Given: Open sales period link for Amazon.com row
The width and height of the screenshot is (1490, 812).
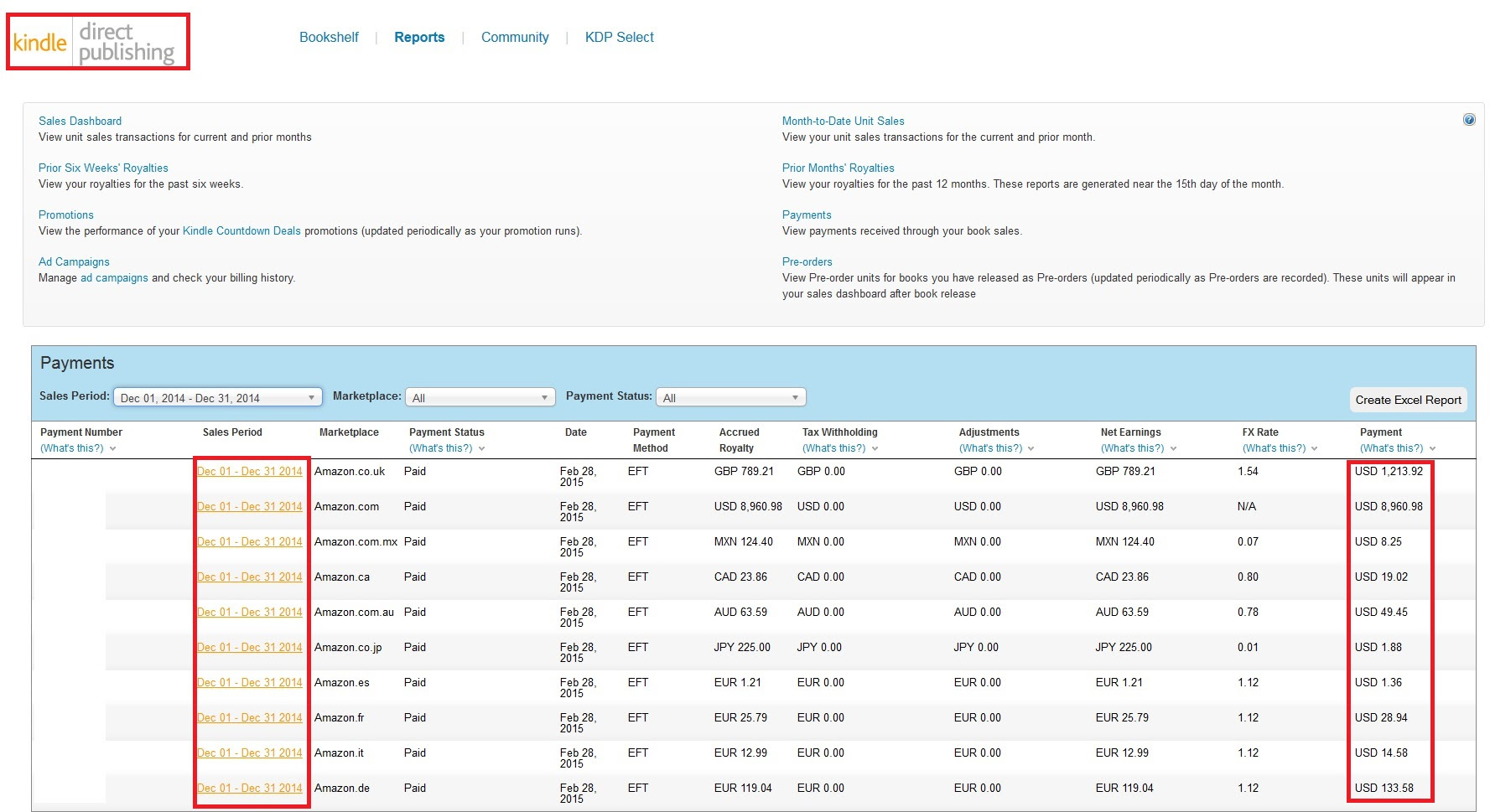Looking at the screenshot, I should coord(250,506).
